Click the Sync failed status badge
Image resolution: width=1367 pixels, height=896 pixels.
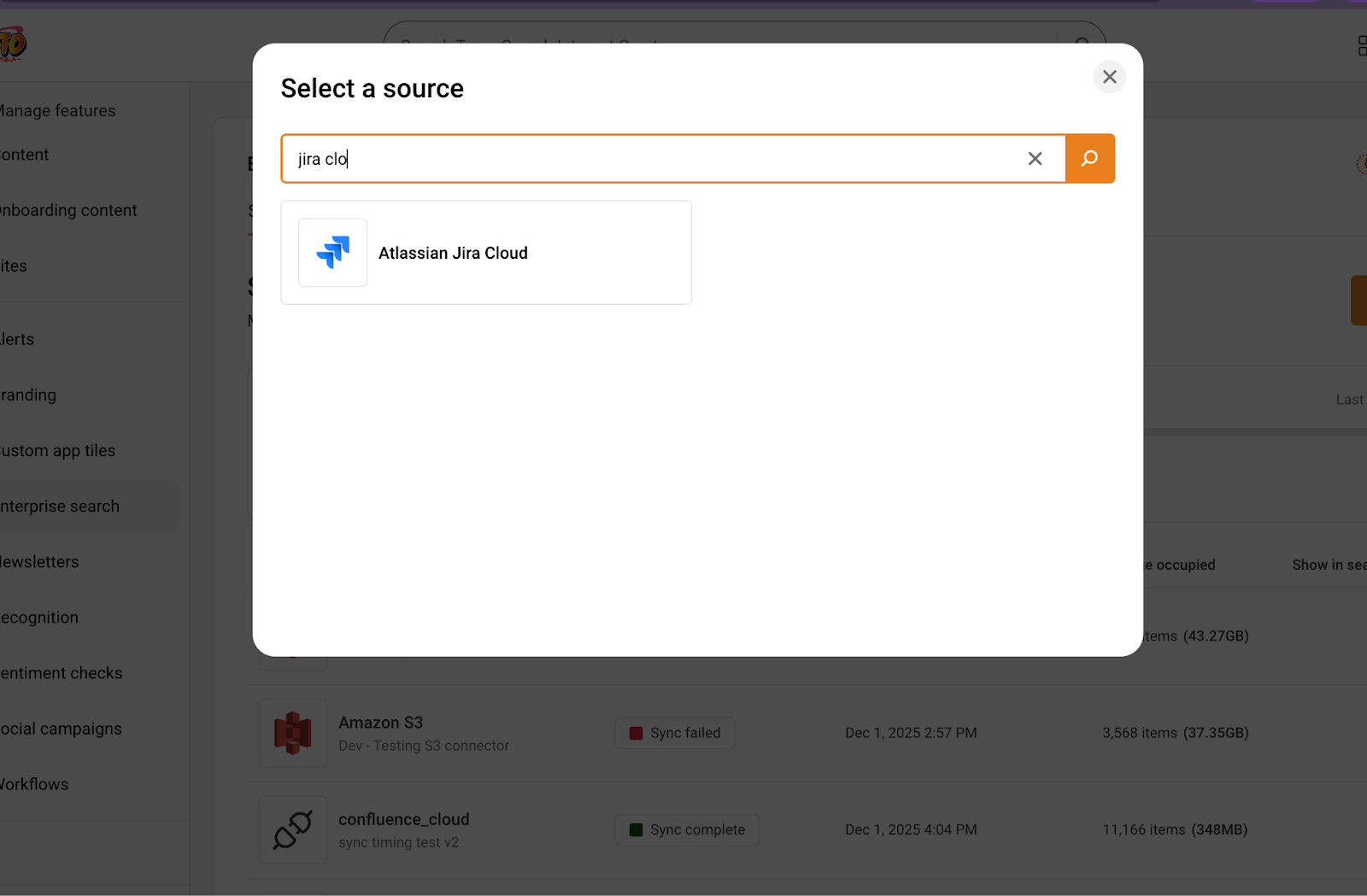(x=675, y=733)
